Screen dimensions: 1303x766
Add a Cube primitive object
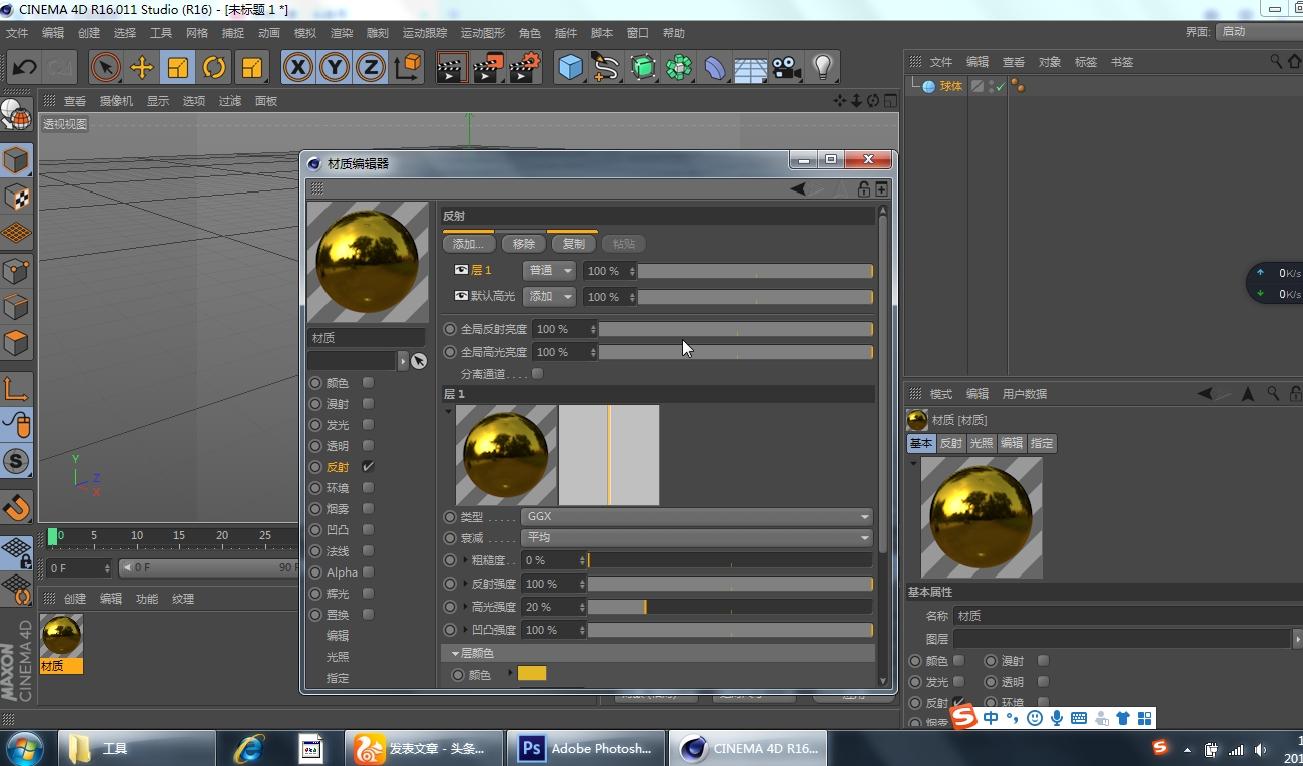(x=571, y=68)
